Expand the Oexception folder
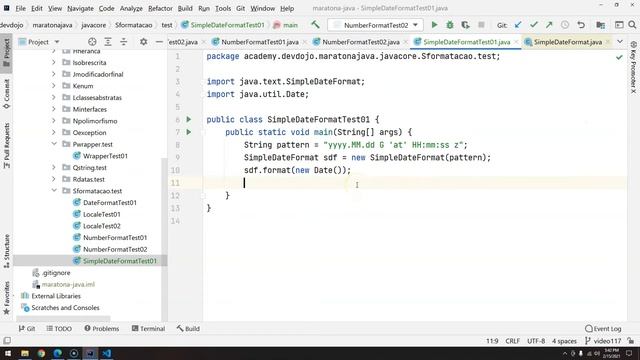640x360 pixels. tap(54, 132)
